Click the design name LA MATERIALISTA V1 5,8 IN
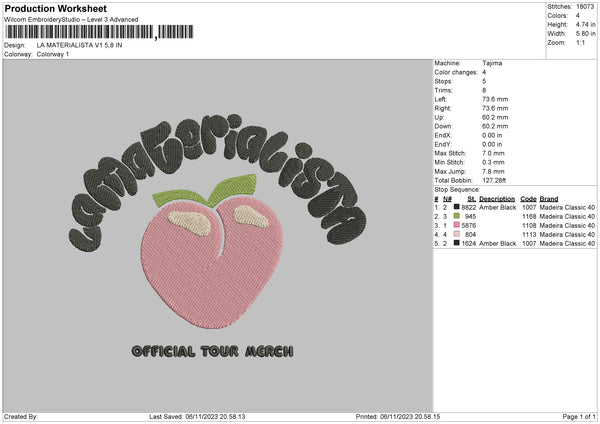Viewport: 600px width, 424px height. pos(80,45)
